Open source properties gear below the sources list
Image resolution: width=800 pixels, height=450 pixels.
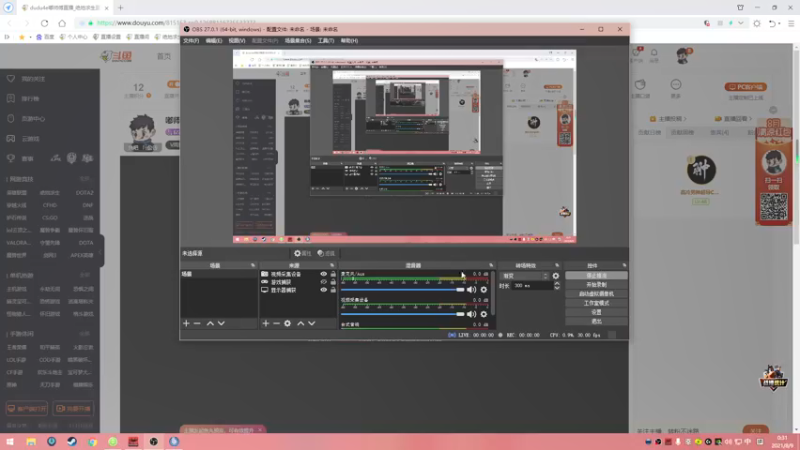288,323
